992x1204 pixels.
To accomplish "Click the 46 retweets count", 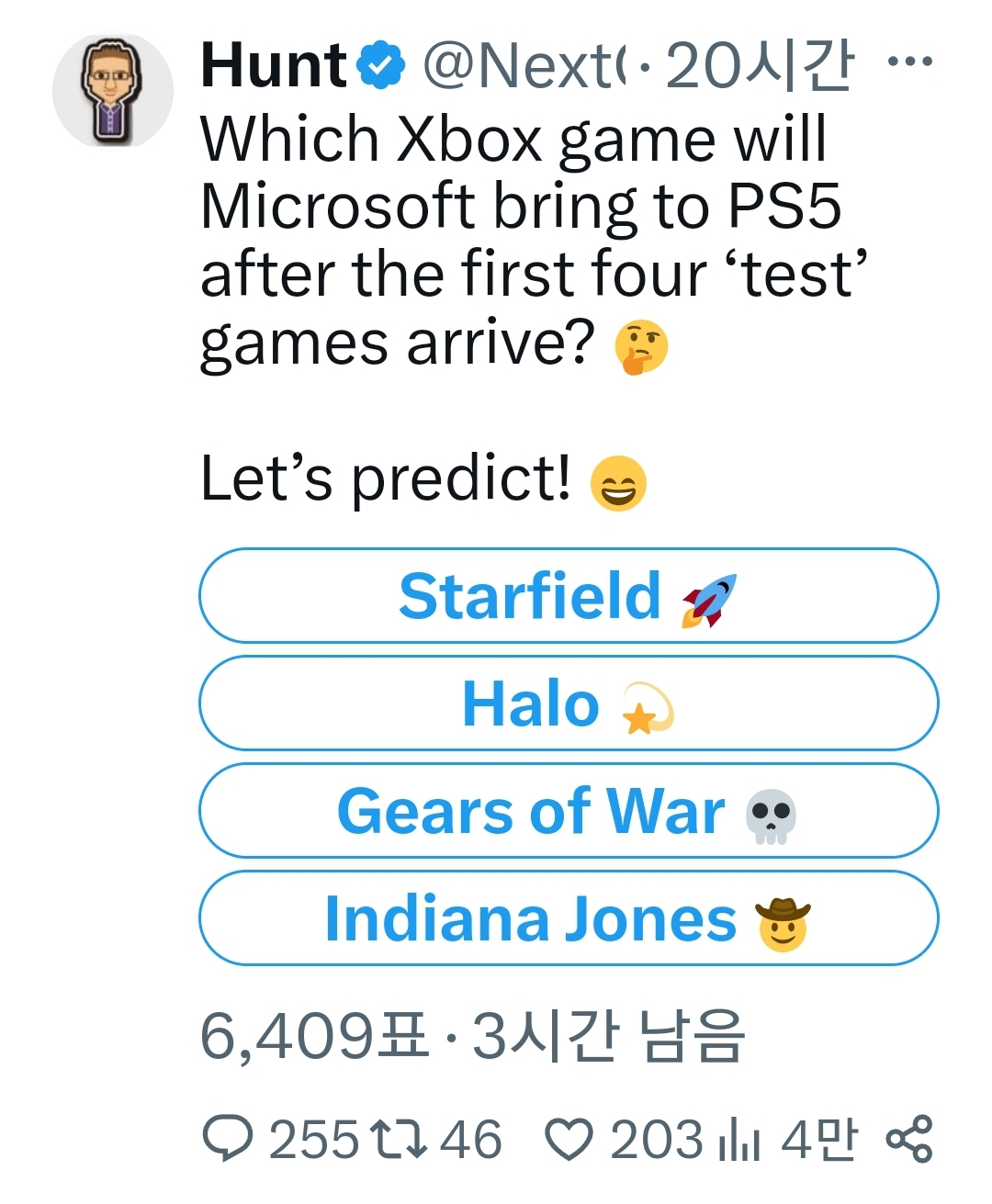I will pos(470,1140).
